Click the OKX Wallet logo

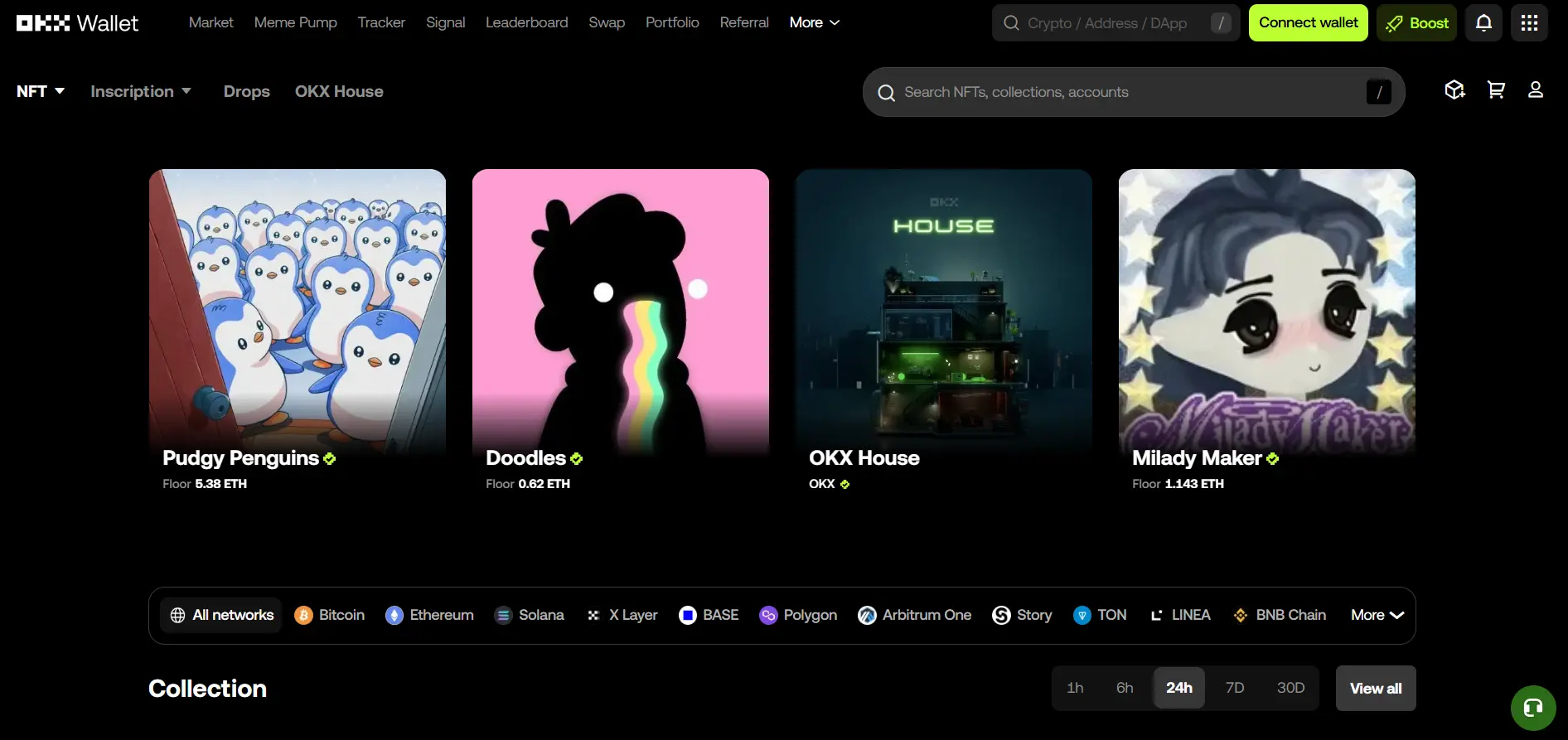pos(78,23)
